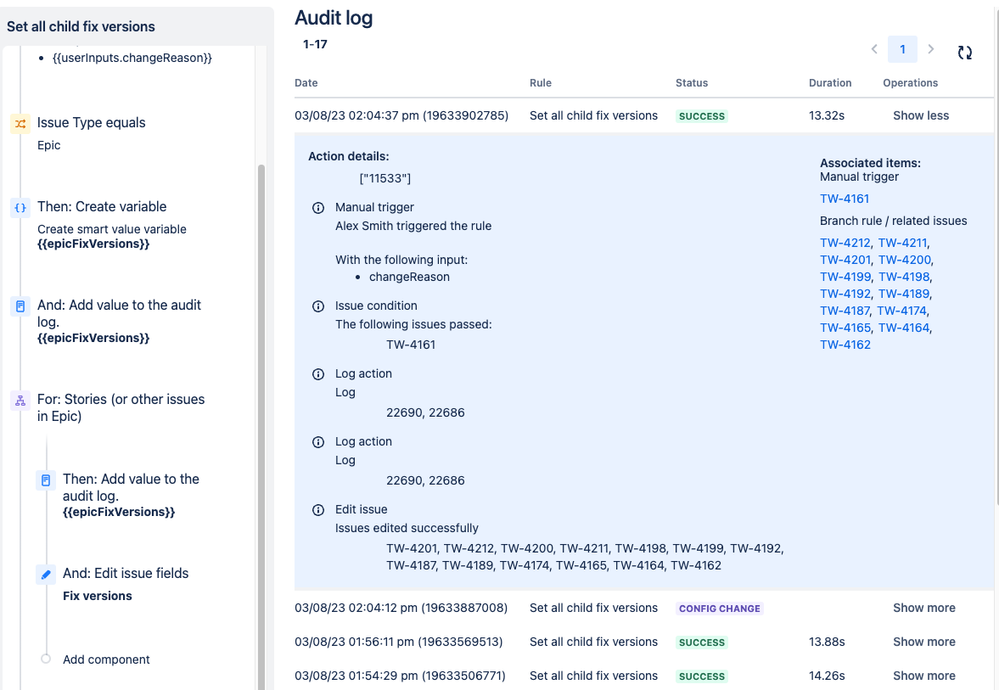Click the Operations column header

[x=910, y=83]
